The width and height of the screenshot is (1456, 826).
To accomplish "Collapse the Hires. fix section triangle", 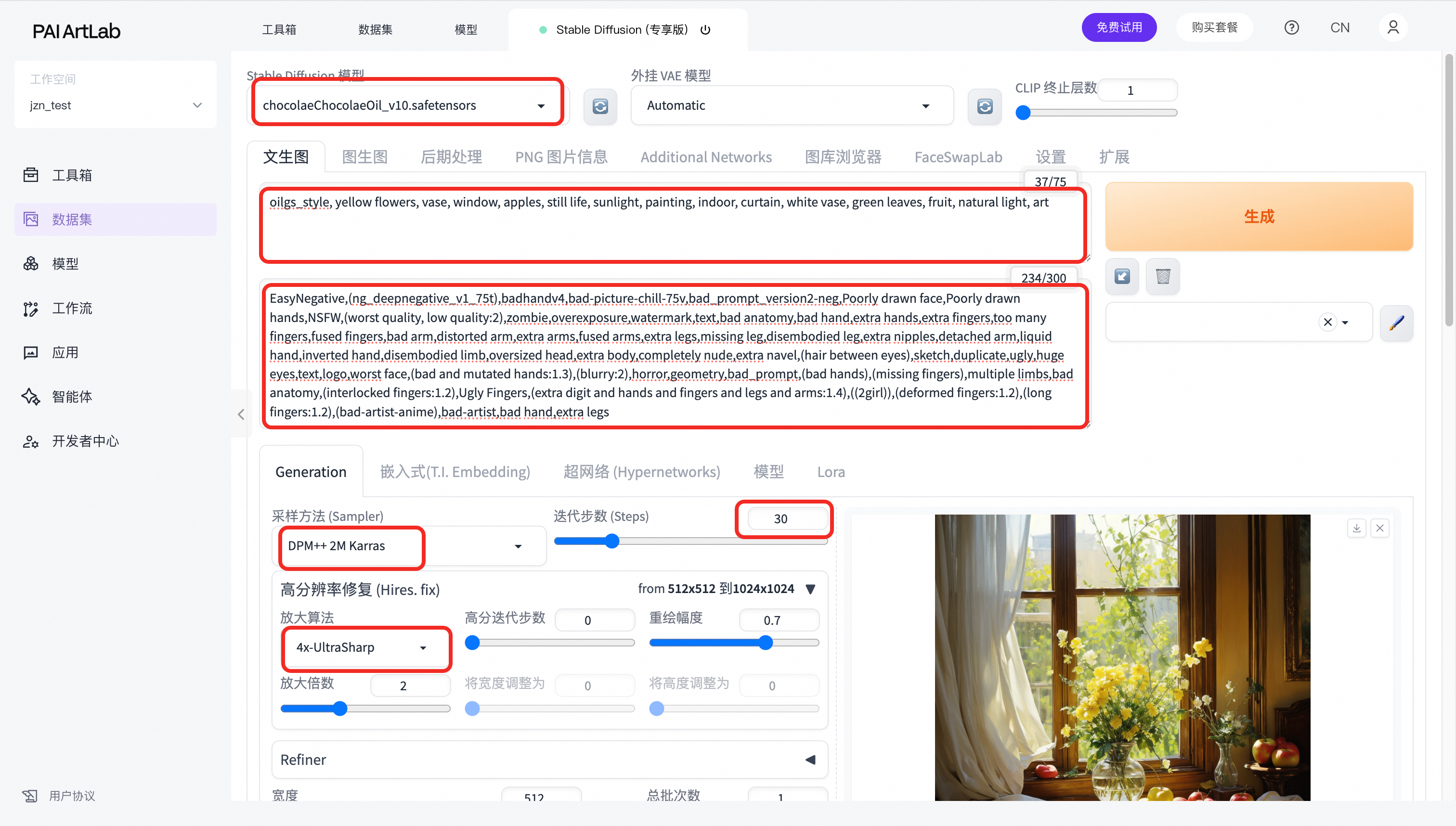I will pos(810,589).
